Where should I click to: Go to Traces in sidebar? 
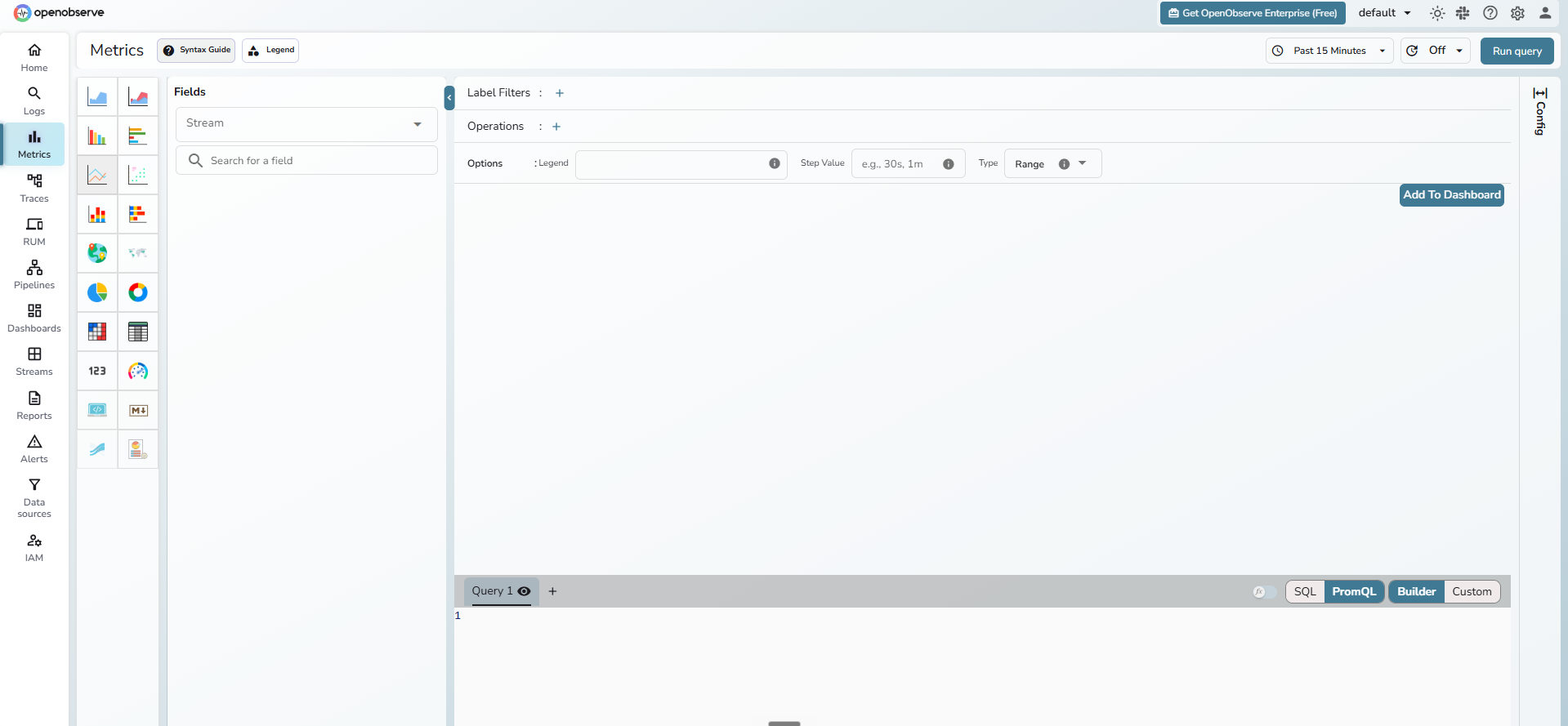point(34,189)
